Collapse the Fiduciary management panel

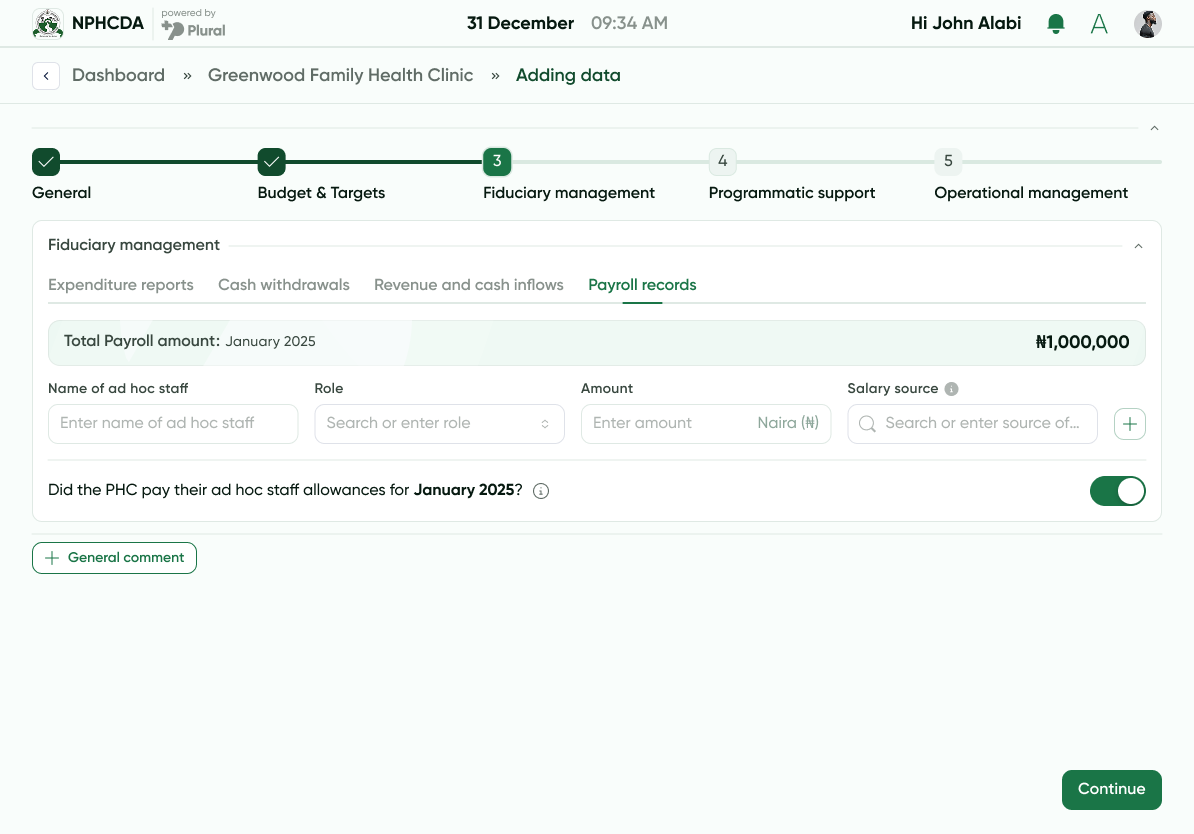[x=1138, y=246]
